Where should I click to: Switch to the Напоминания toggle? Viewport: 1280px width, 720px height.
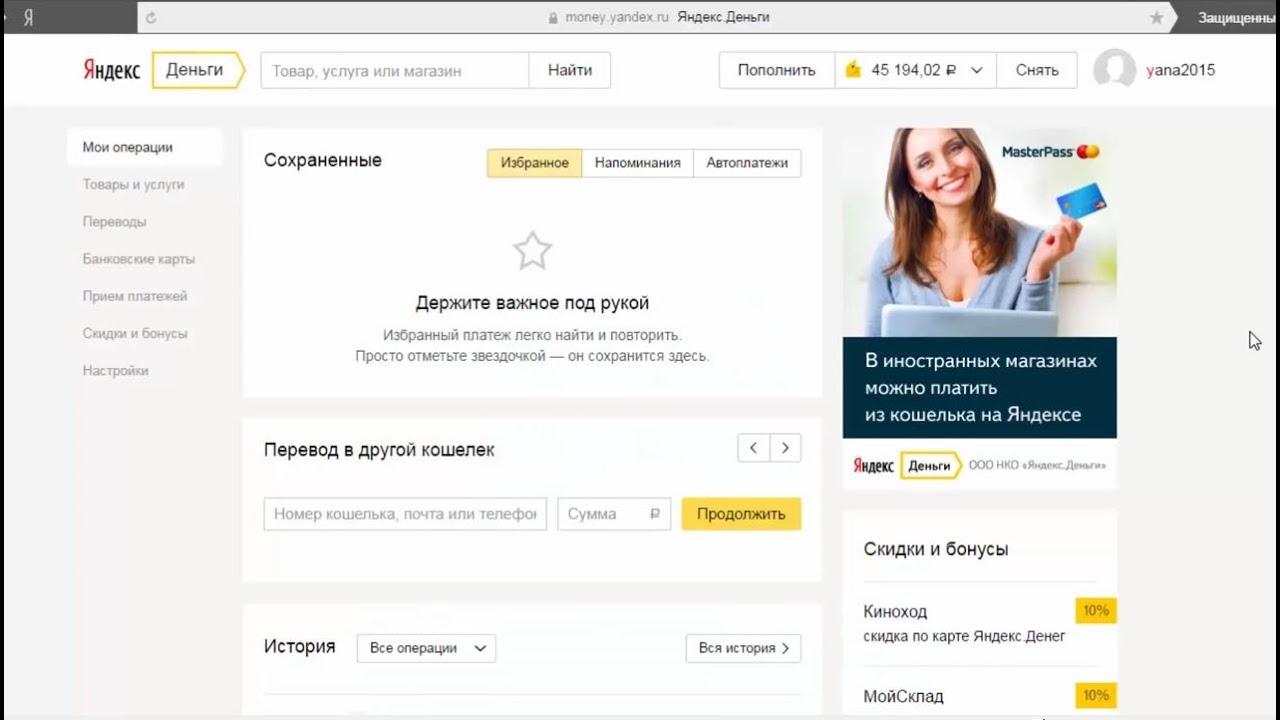(x=637, y=163)
